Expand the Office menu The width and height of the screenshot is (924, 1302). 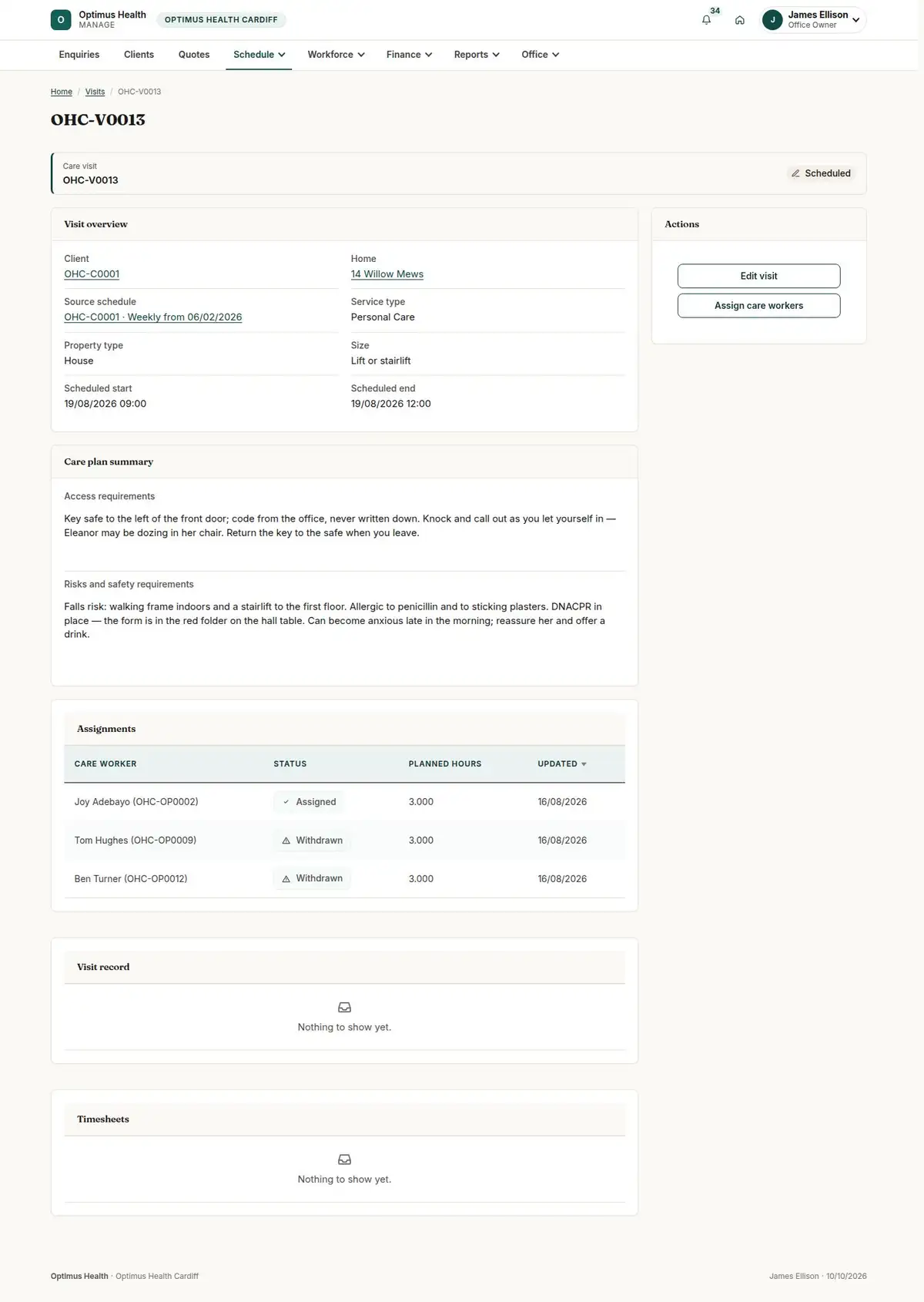[540, 55]
